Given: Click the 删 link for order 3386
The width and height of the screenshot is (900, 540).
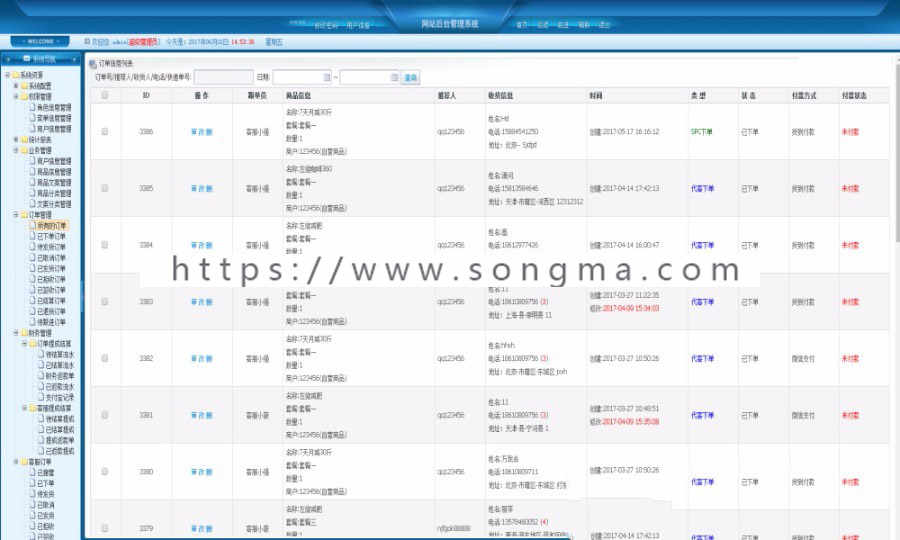Looking at the screenshot, I should pos(210,132).
